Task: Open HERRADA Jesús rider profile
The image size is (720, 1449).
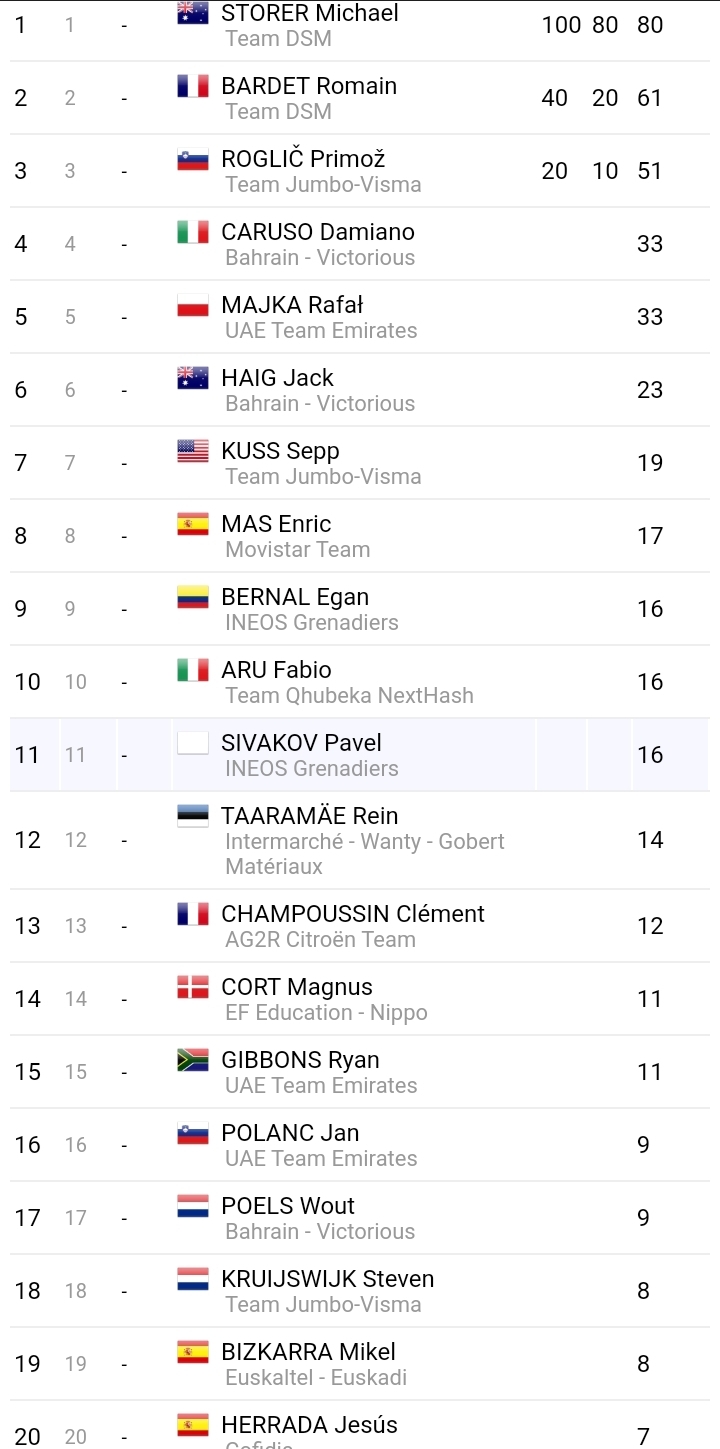Action: pos(310,1425)
